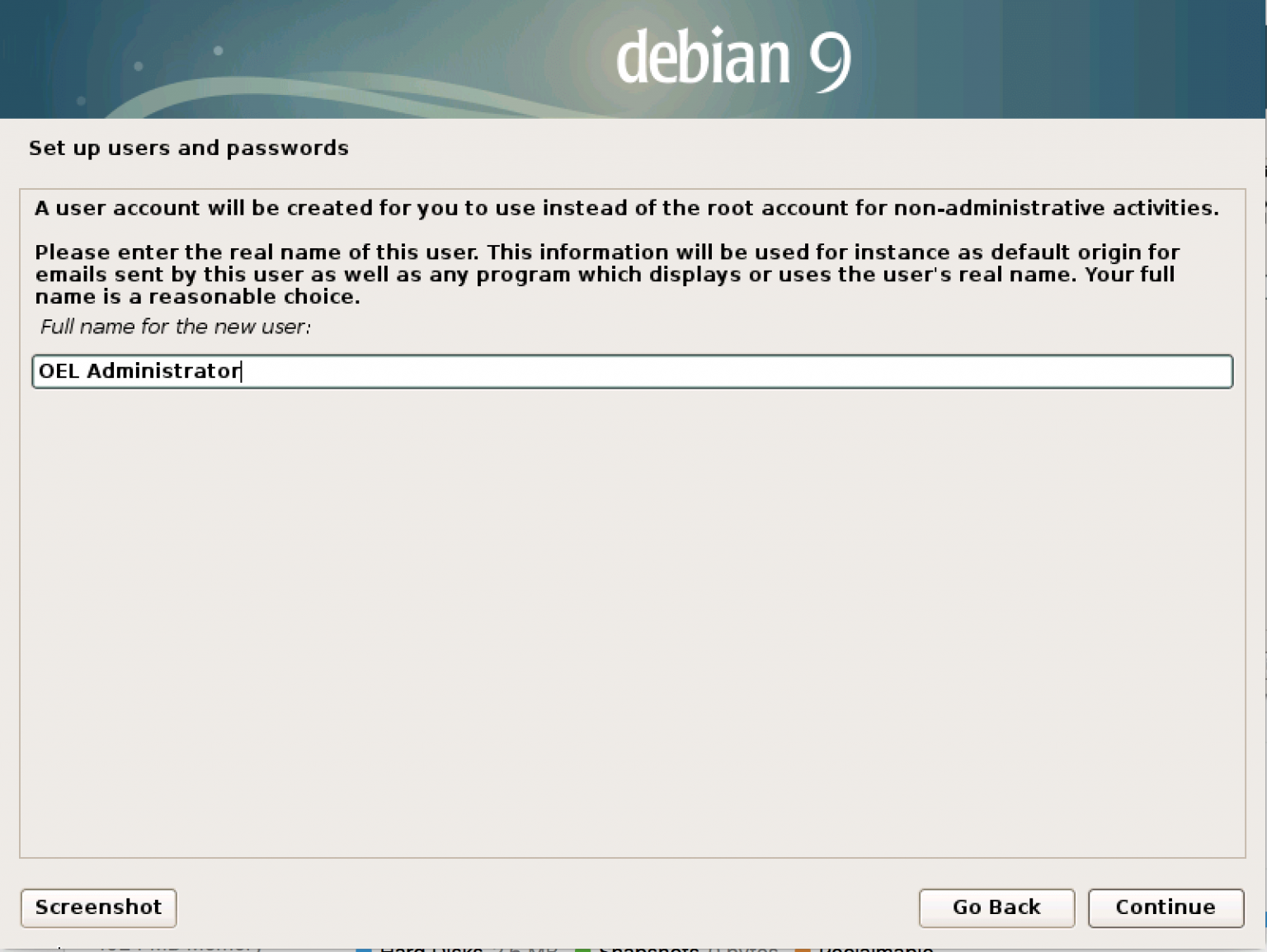The width and height of the screenshot is (1267, 952).
Task: Click the green Snapshots legend square
Action: (582, 949)
